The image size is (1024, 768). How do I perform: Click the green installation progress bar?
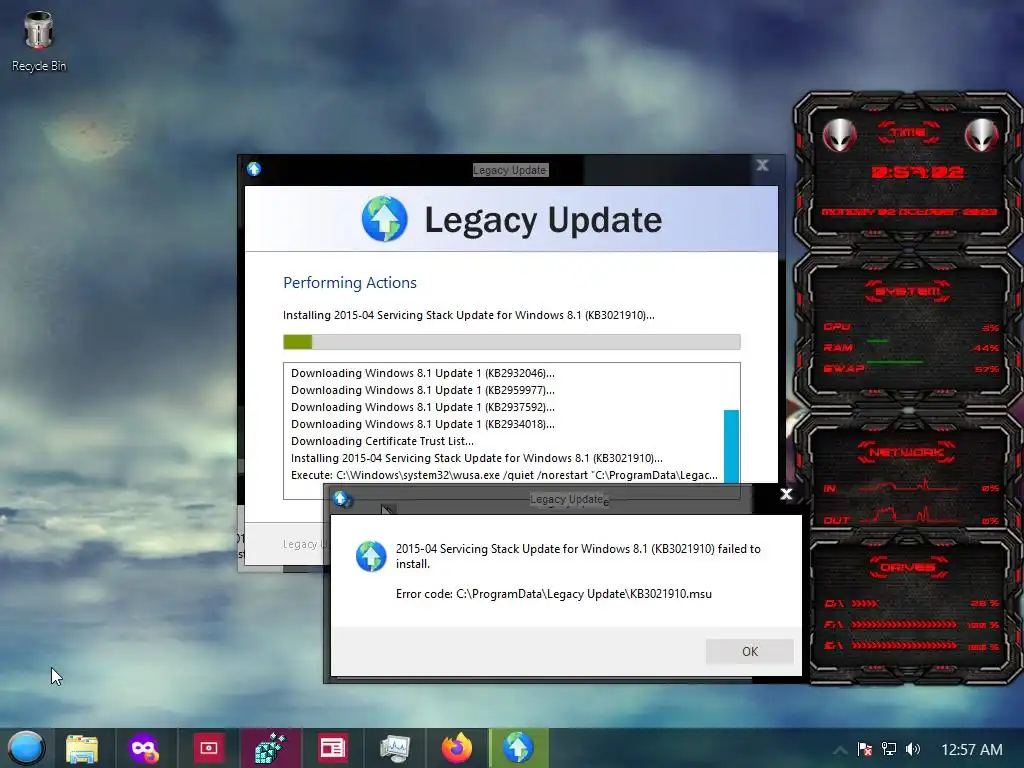pyautogui.click(x=511, y=342)
